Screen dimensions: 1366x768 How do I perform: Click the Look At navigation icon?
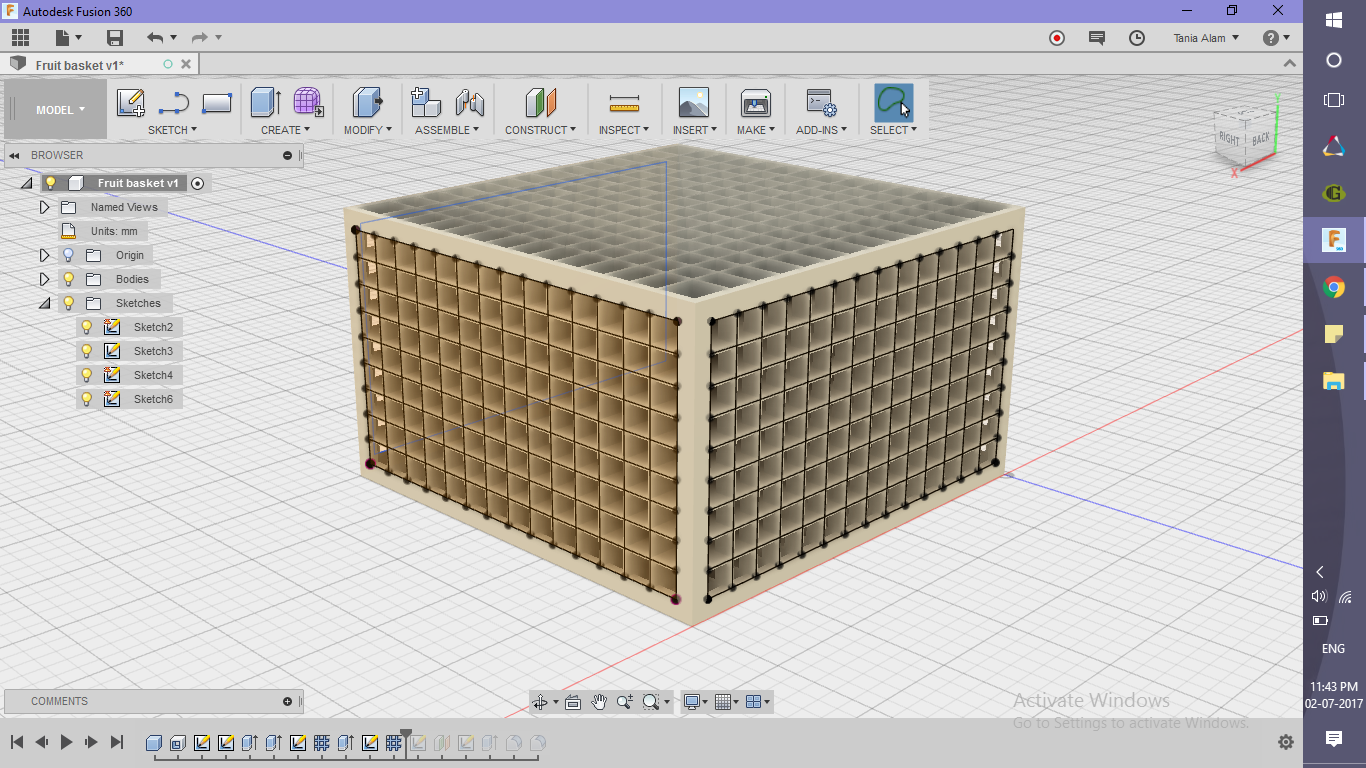tap(573, 702)
